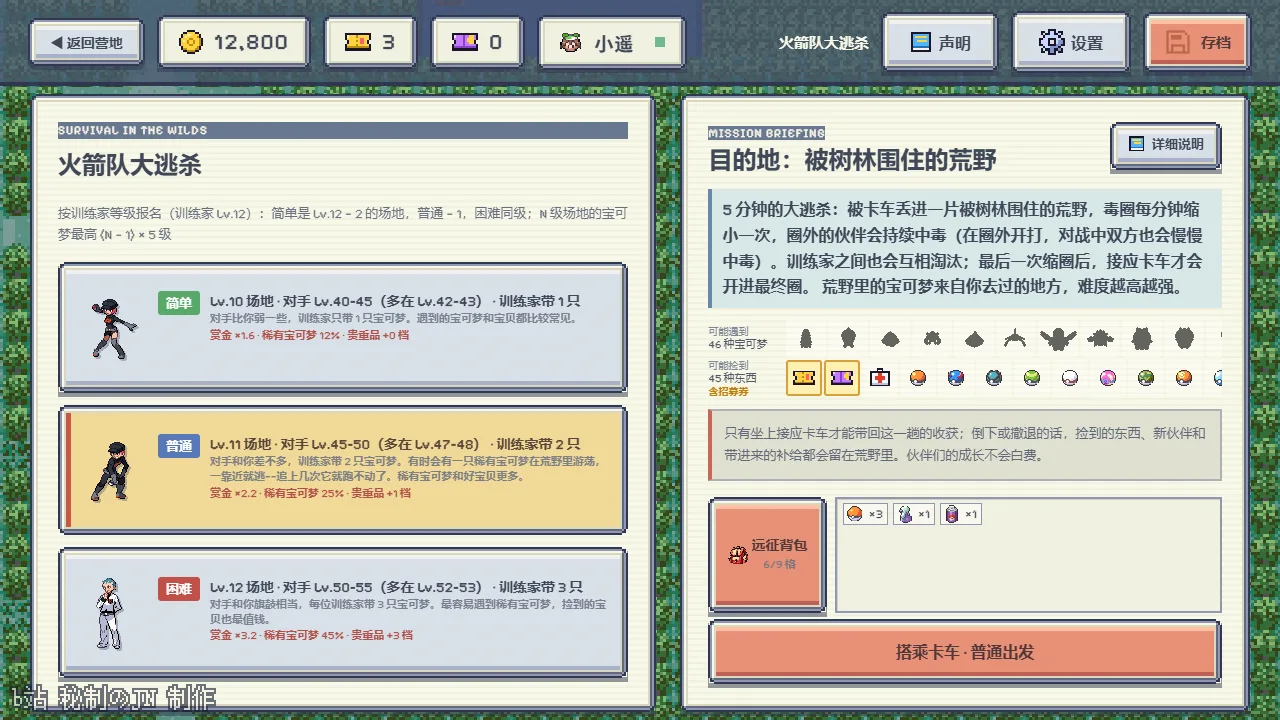Click the black-clad grunt sprite on the 普通 card
The height and width of the screenshot is (720, 1280).
click(x=110, y=470)
